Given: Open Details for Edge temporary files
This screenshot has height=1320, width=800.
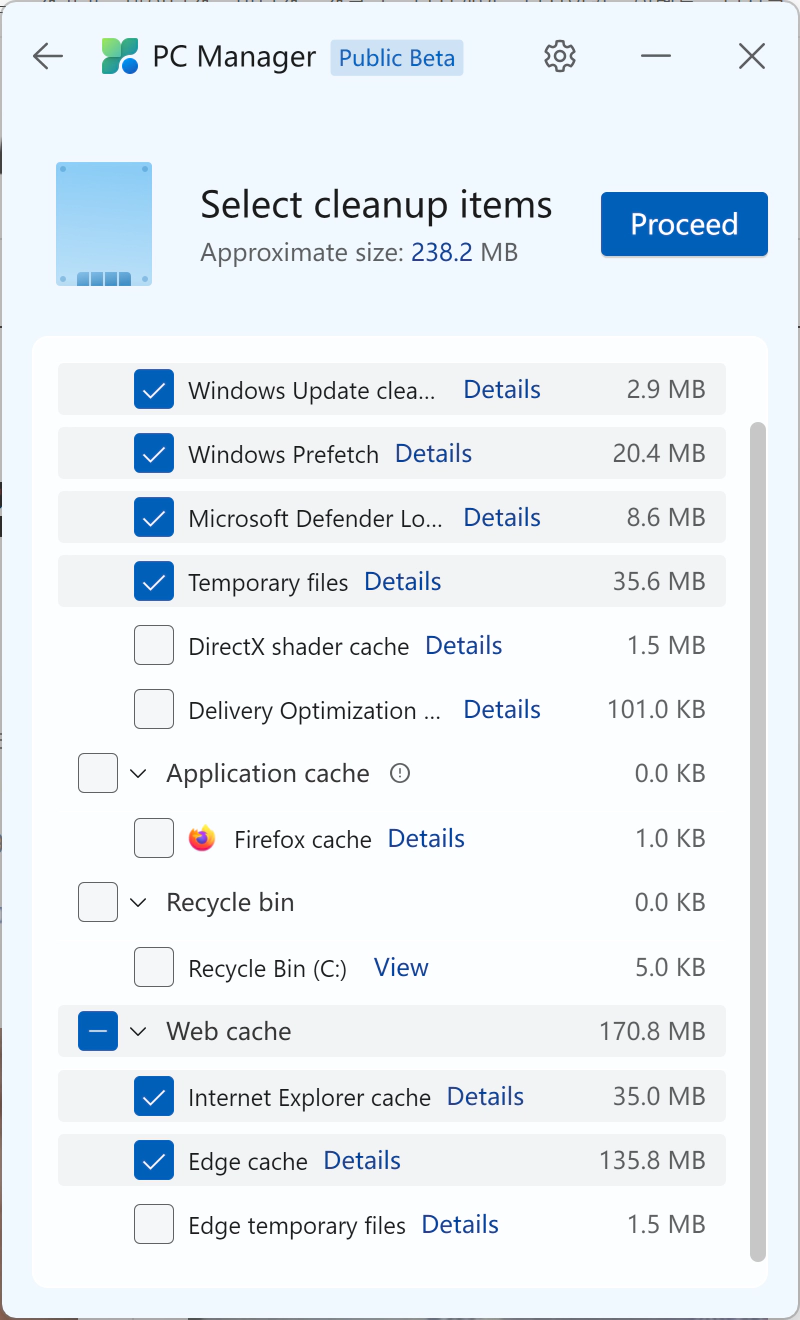Looking at the screenshot, I should (x=460, y=1224).
